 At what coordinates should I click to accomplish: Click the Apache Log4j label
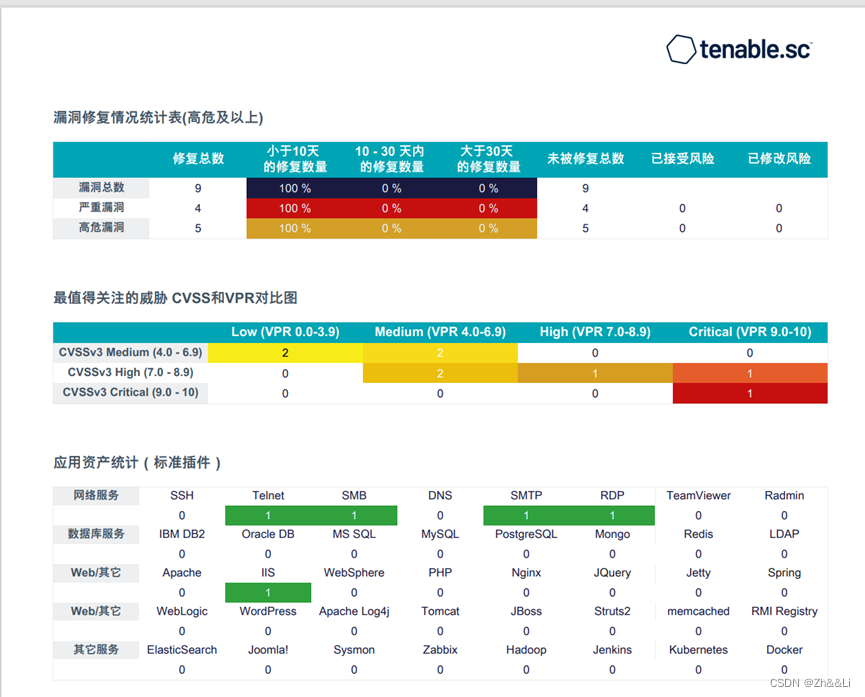click(x=354, y=611)
